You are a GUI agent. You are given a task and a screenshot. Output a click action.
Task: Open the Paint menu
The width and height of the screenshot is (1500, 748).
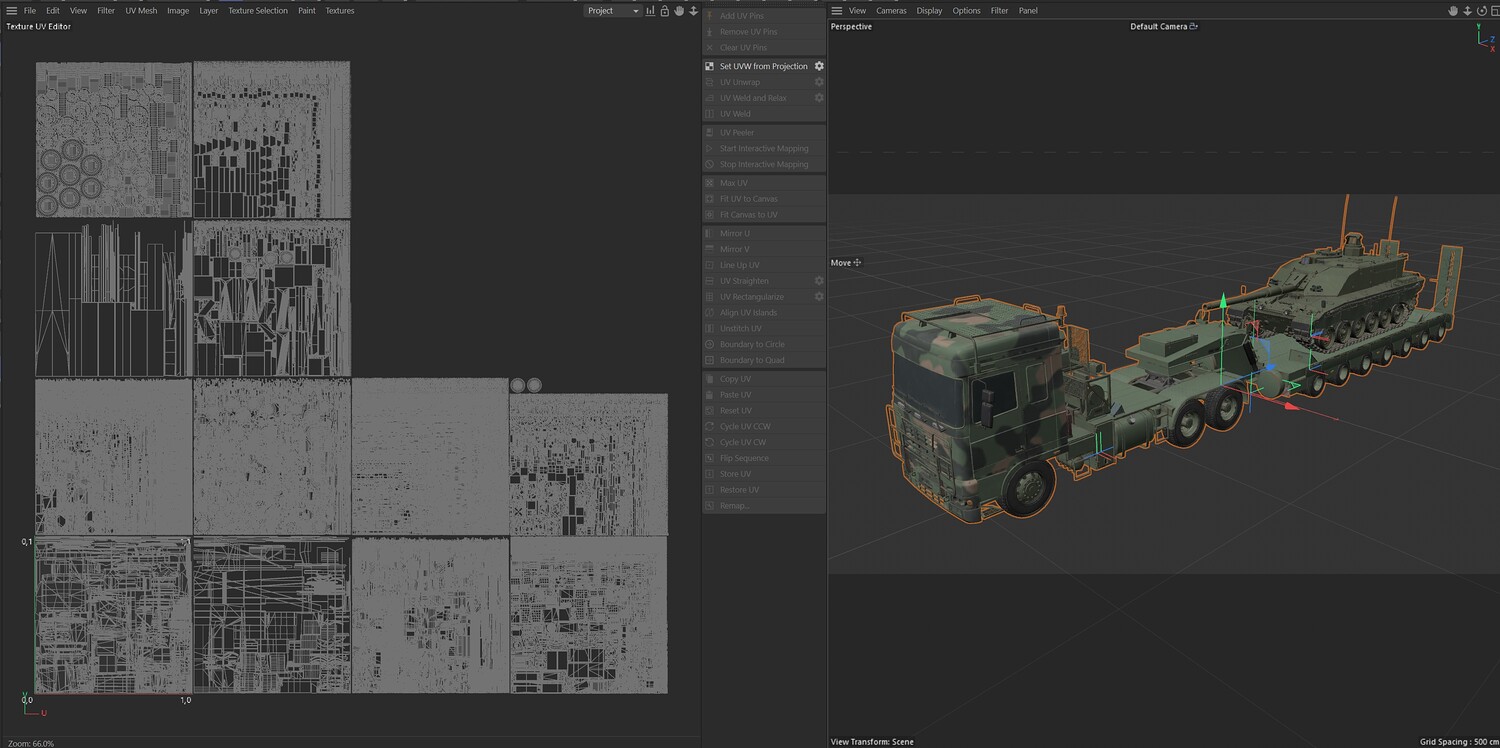(307, 11)
